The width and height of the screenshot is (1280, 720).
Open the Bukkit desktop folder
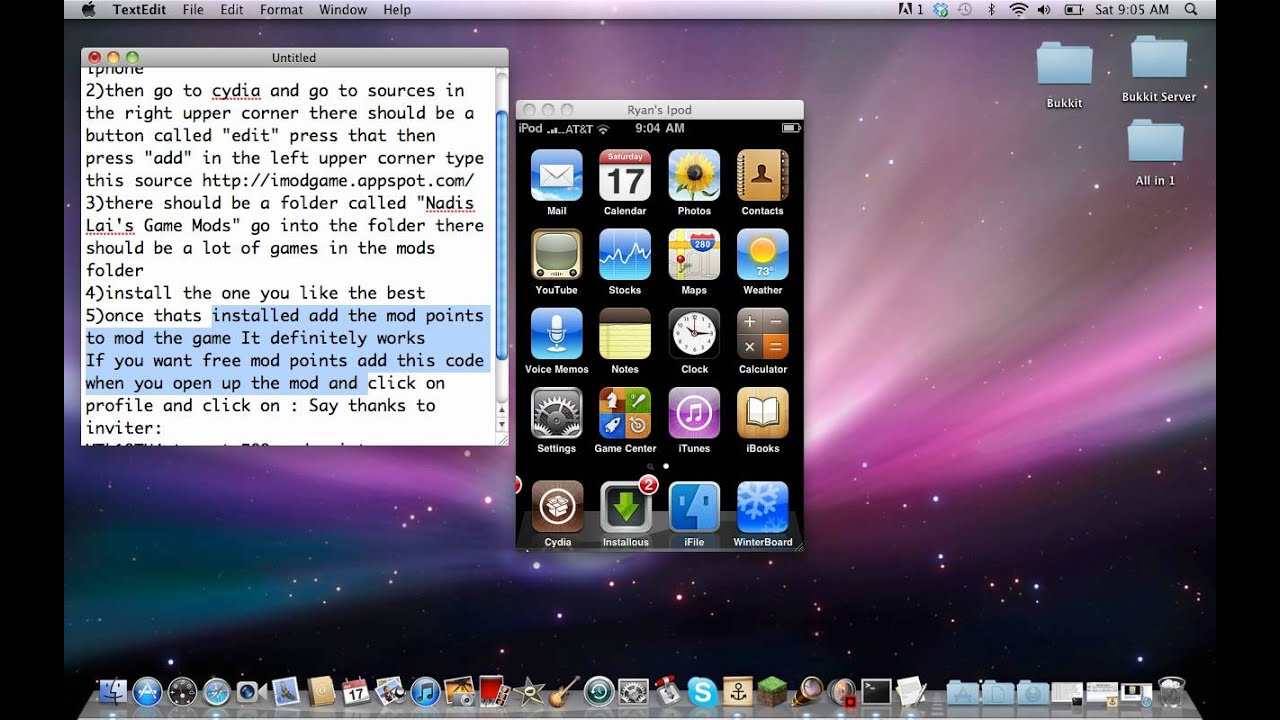coord(1064,64)
